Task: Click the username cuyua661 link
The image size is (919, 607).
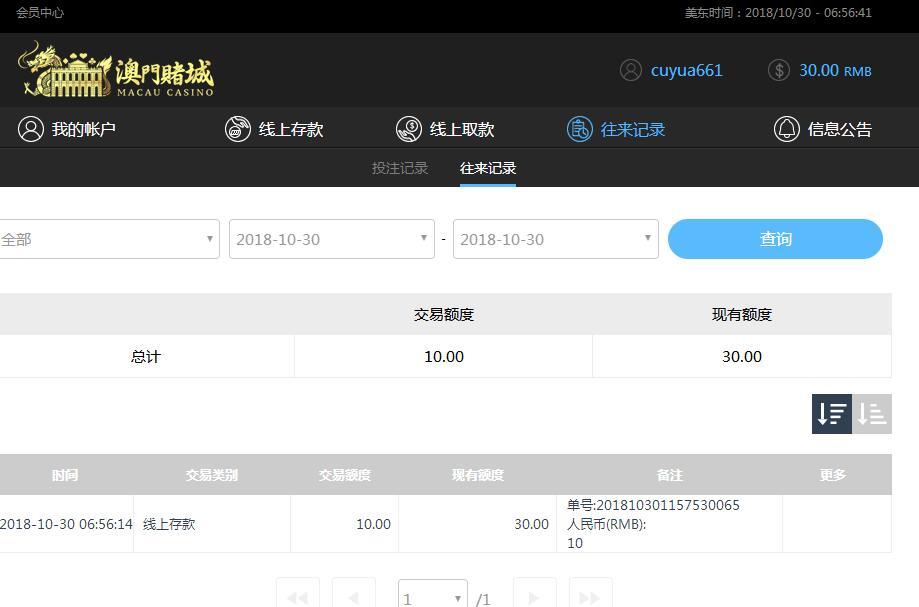Action: click(686, 70)
